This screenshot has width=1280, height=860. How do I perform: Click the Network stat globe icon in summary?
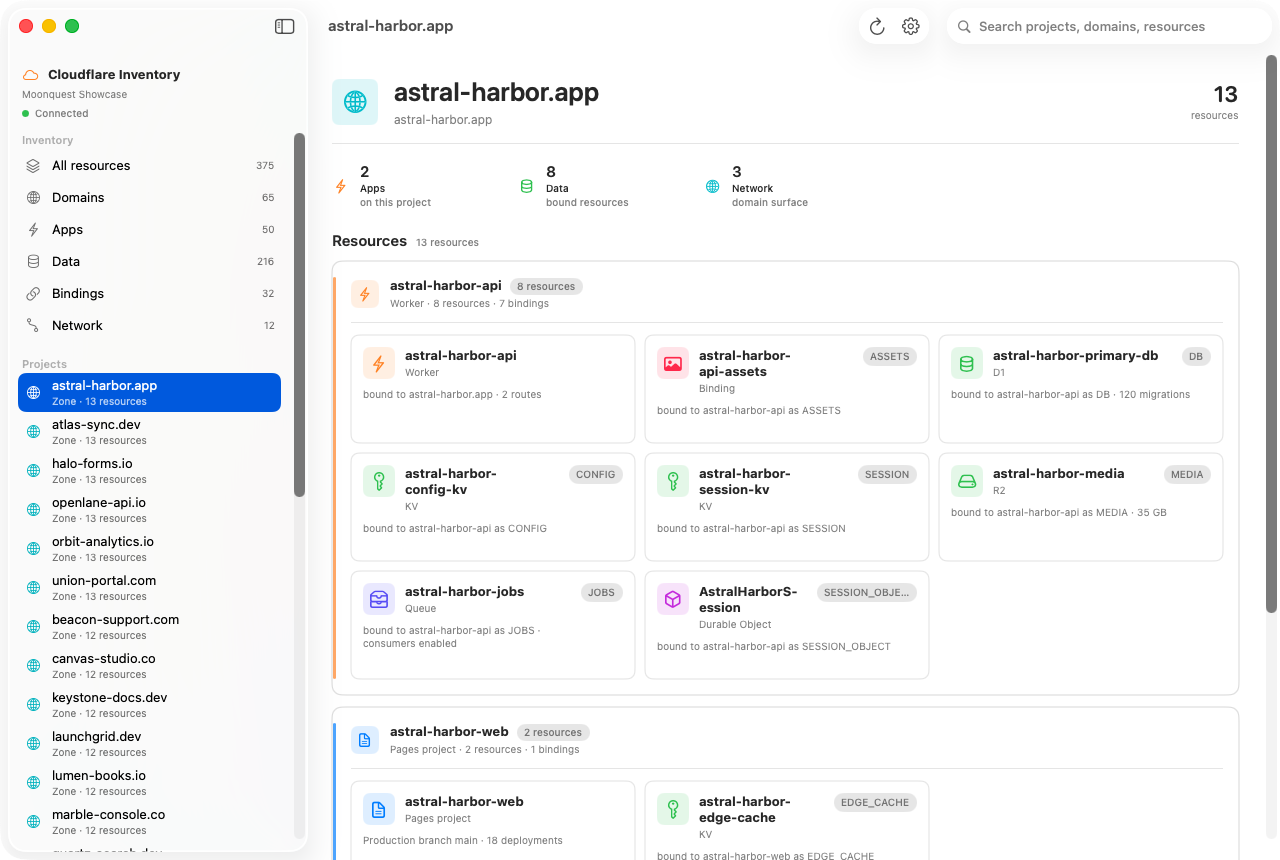[713, 187]
